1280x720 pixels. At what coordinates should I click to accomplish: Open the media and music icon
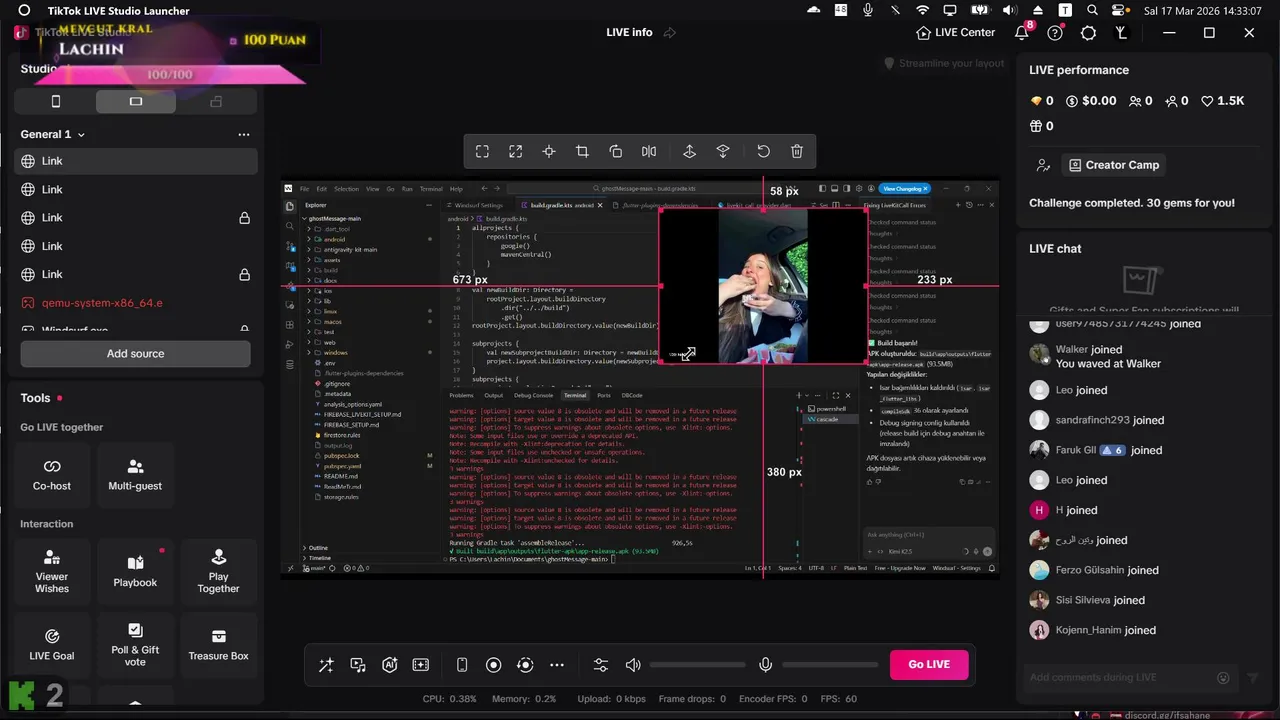tap(358, 665)
